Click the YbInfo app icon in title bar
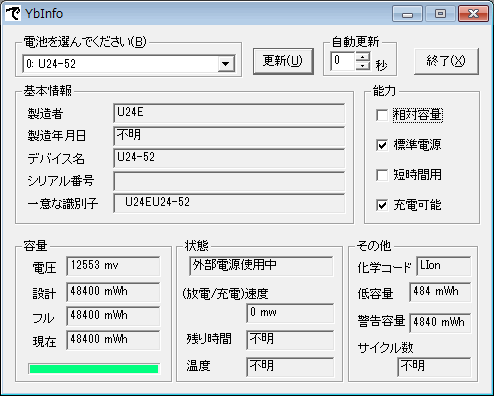494x396 pixels. [13, 13]
